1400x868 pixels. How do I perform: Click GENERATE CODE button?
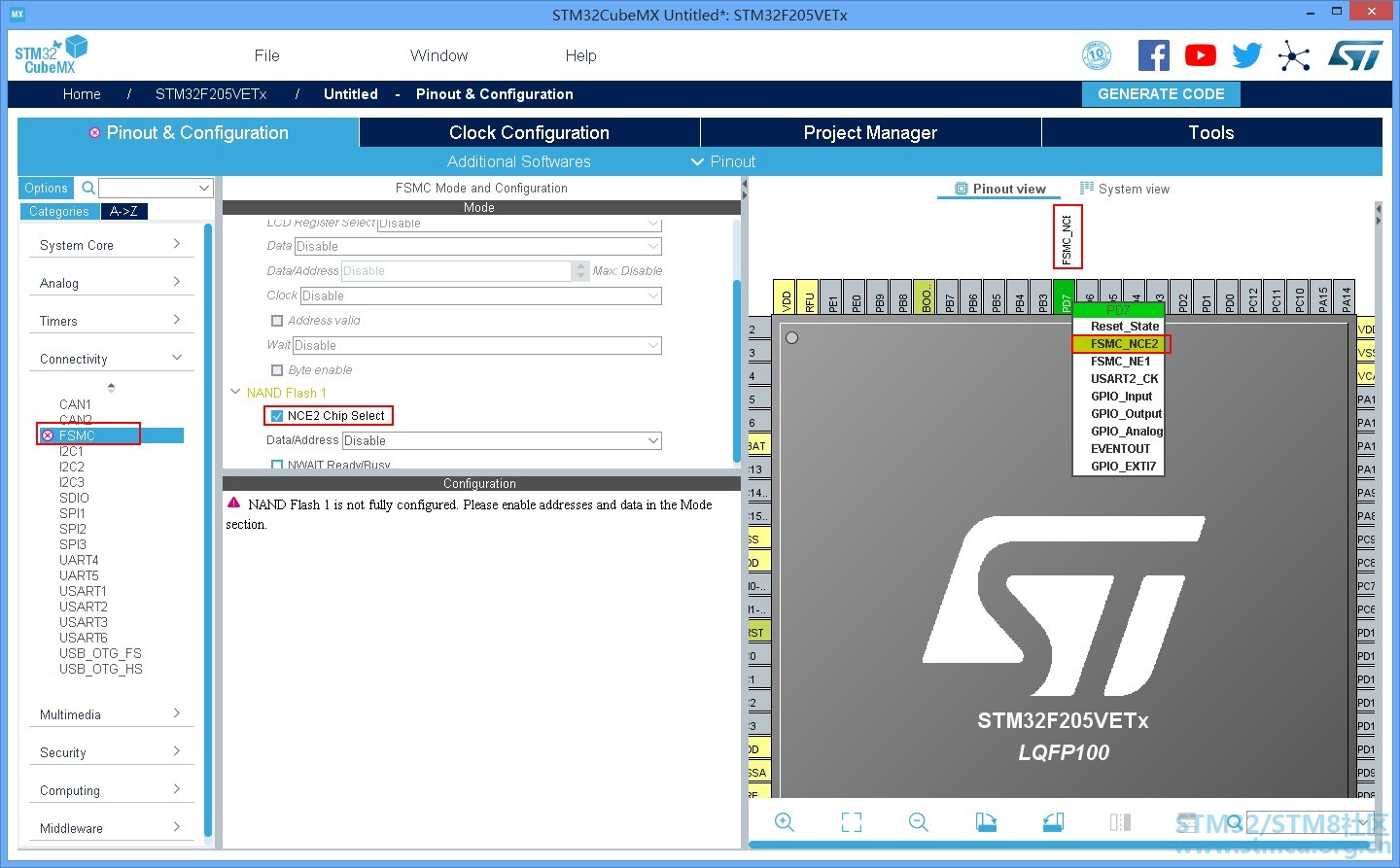point(1161,94)
